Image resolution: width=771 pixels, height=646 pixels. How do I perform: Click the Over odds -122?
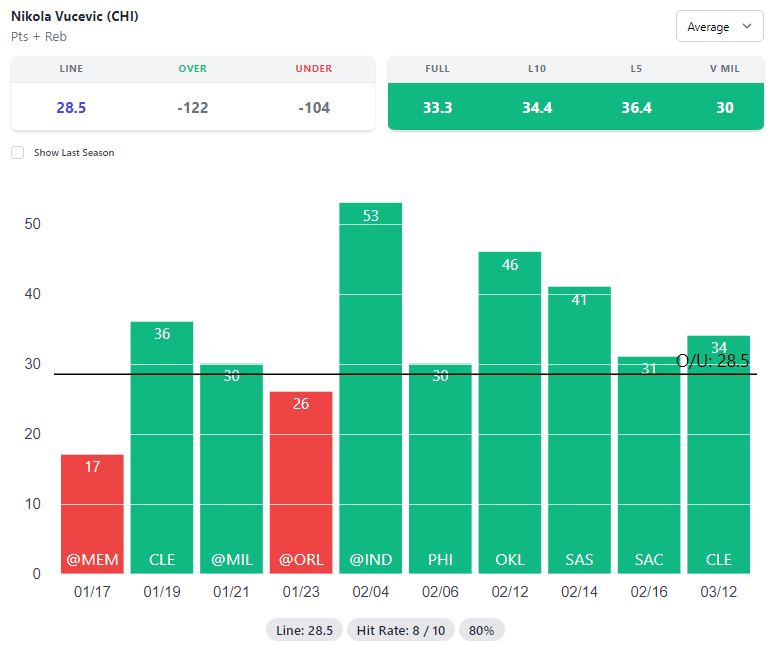(192, 107)
